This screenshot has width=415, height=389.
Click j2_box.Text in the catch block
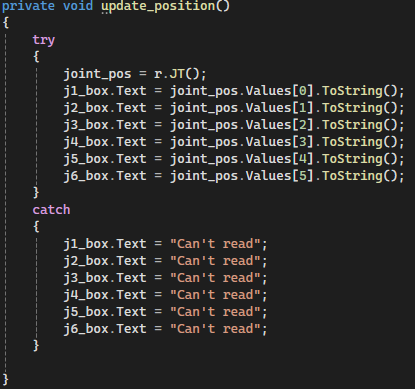[x=105, y=261]
